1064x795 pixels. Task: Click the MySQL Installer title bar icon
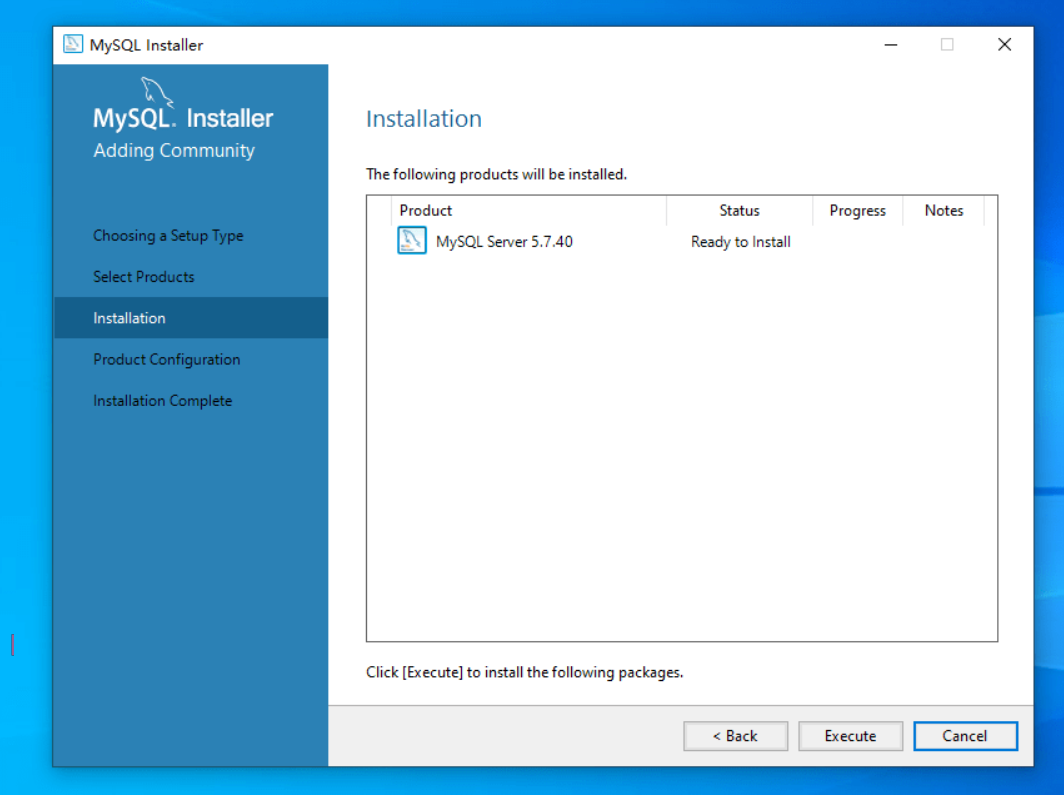click(x=73, y=45)
